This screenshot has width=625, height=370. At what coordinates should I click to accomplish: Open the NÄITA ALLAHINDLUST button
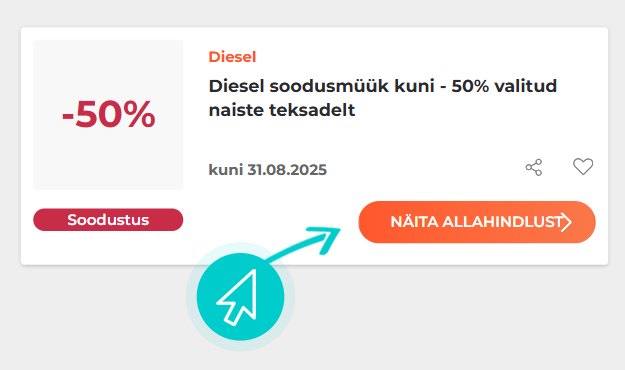(x=477, y=222)
